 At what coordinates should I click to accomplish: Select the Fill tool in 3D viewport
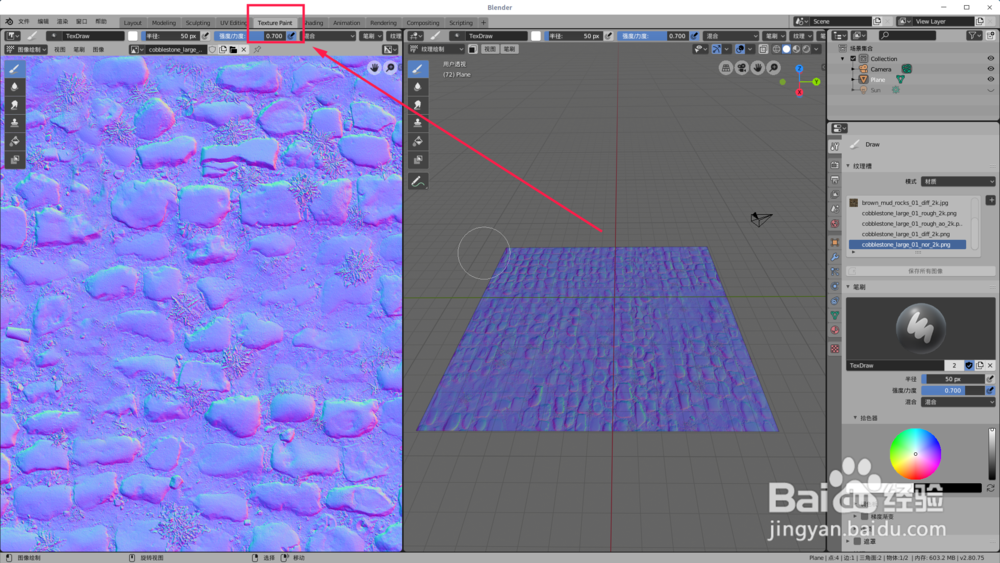(x=418, y=141)
